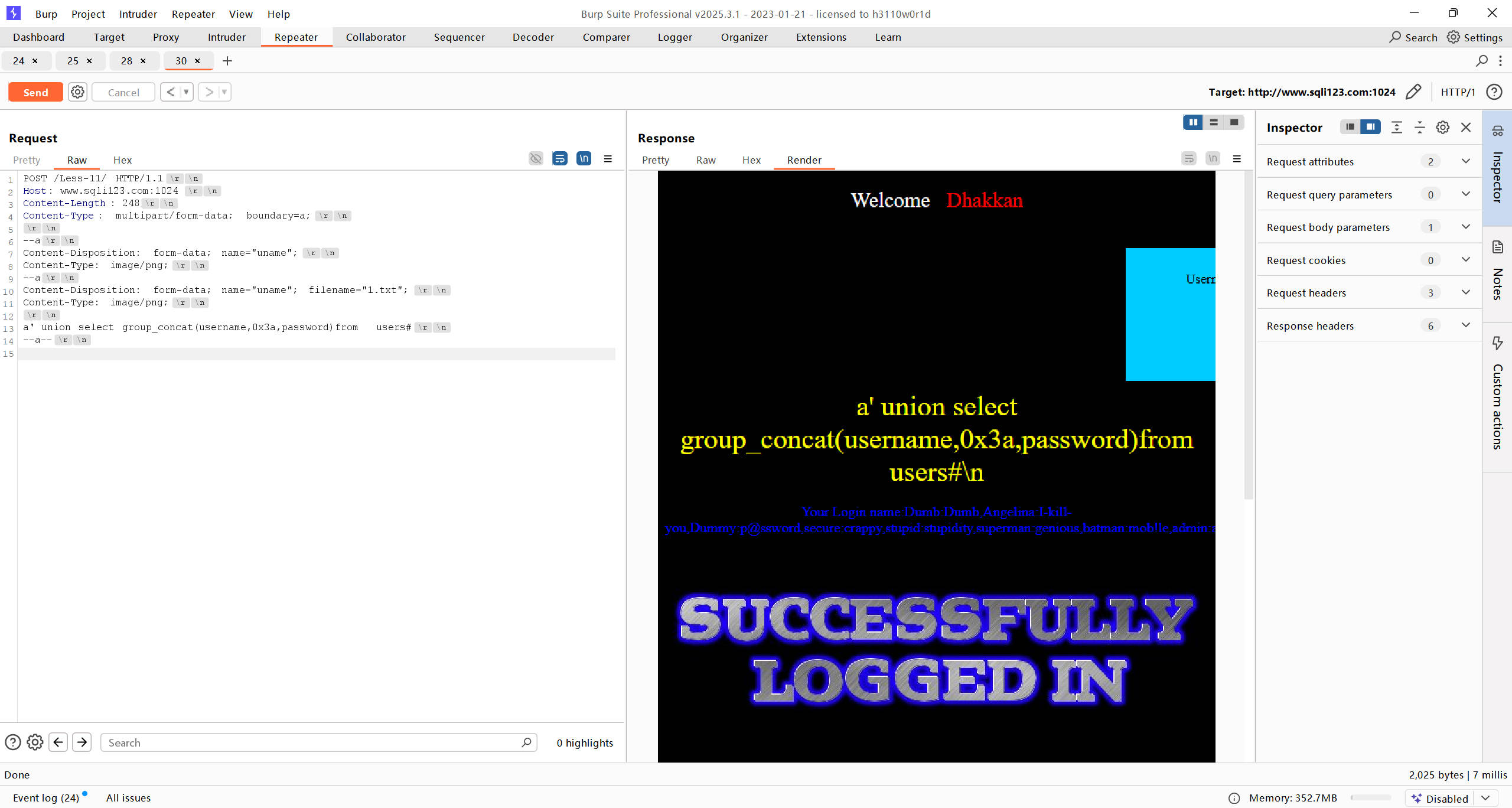The width and height of the screenshot is (1512, 808).
Task: Click the memory usage bar
Action: coord(1370,799)
